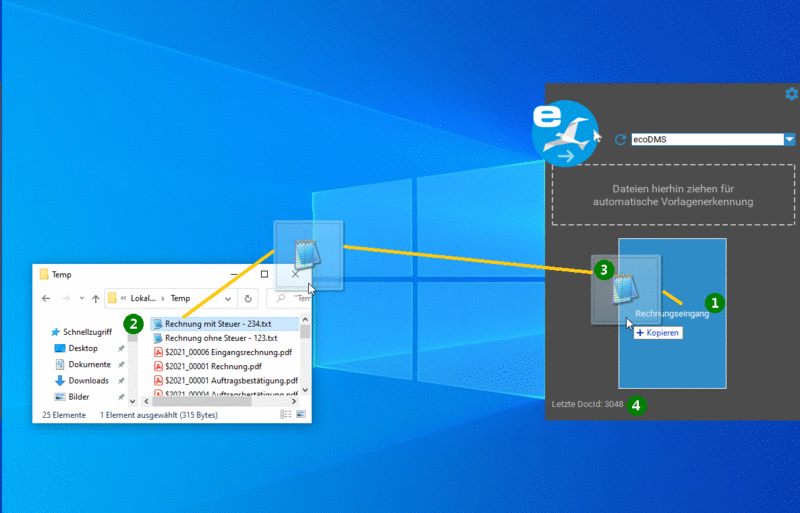Viewport: 800px width, 513px height.
Task: Switch to large icons view in status bar
Action: pyautogui.click(x=301, y=414)
